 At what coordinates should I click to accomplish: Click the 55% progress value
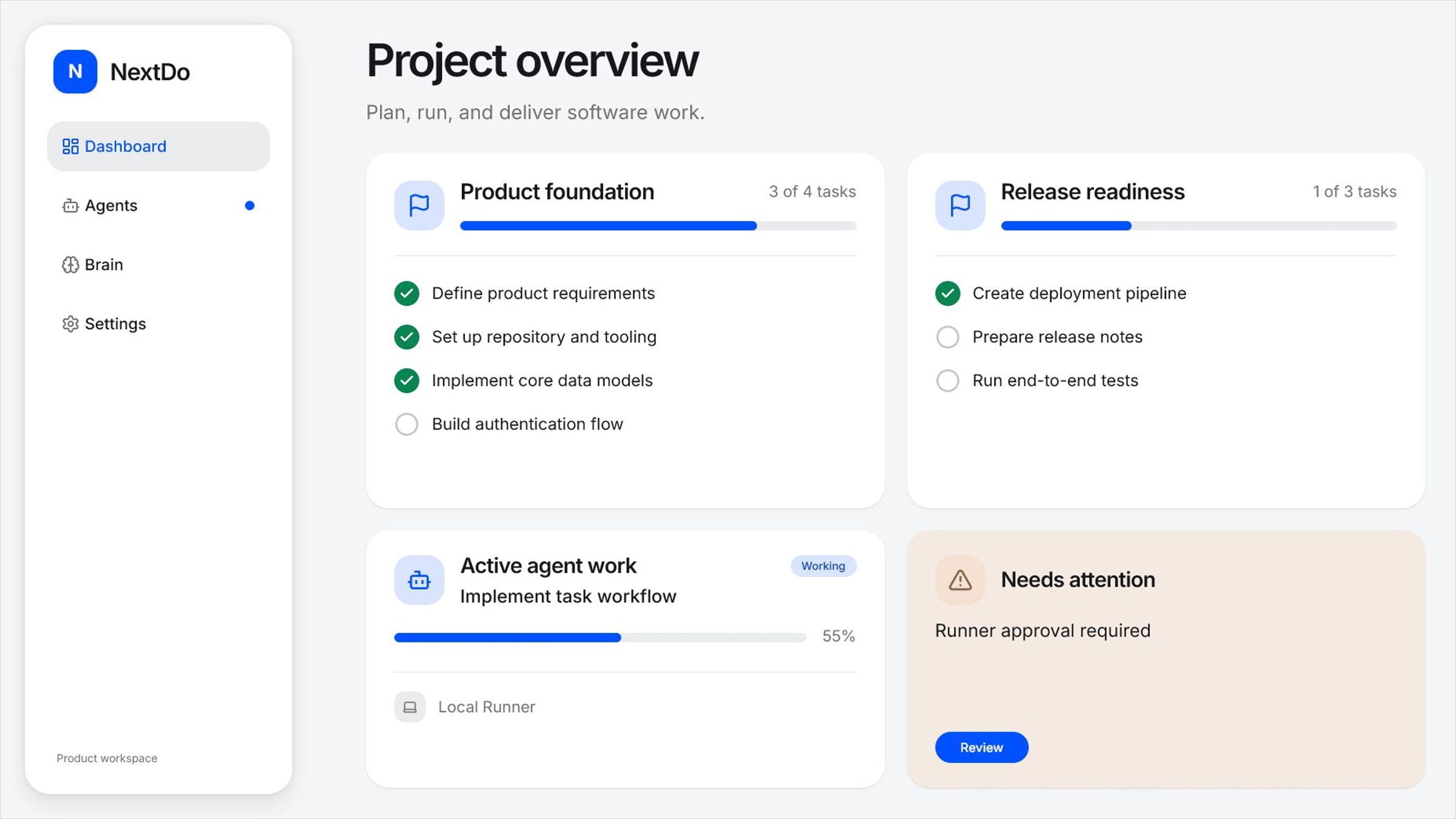click(x=838, y=636)
